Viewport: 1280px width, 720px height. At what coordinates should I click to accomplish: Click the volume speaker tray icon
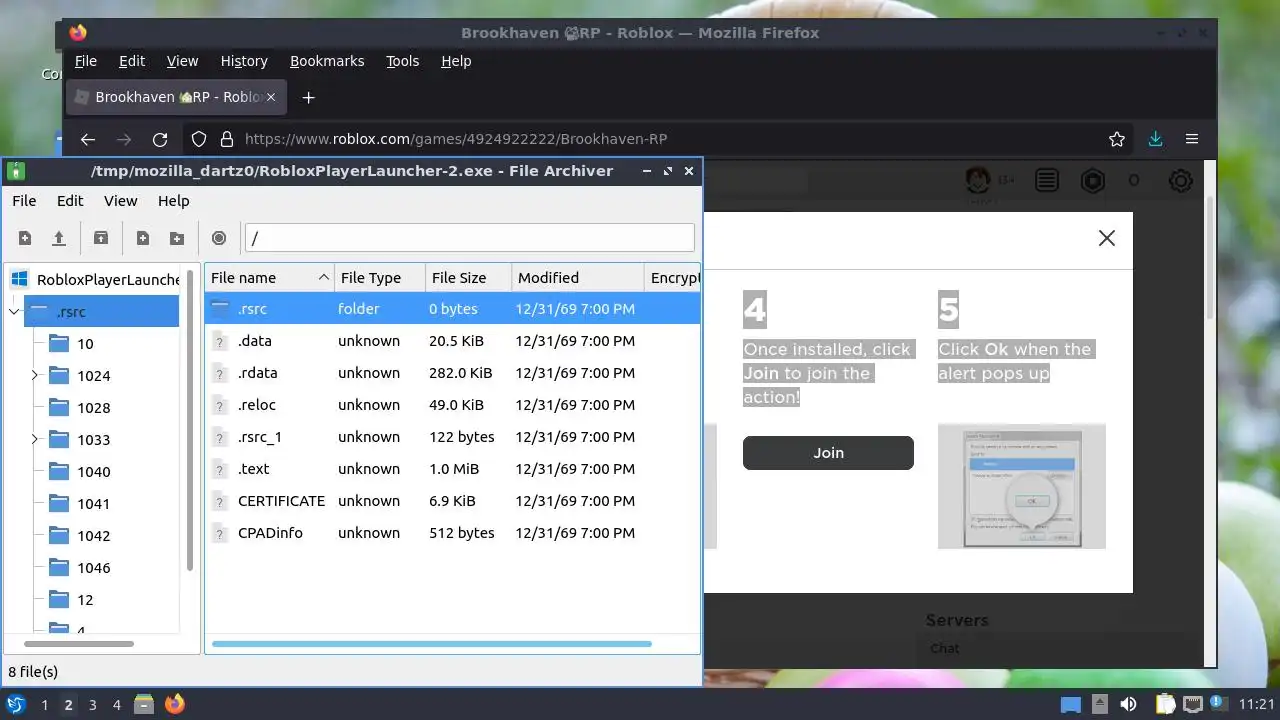pos(1129,704)
